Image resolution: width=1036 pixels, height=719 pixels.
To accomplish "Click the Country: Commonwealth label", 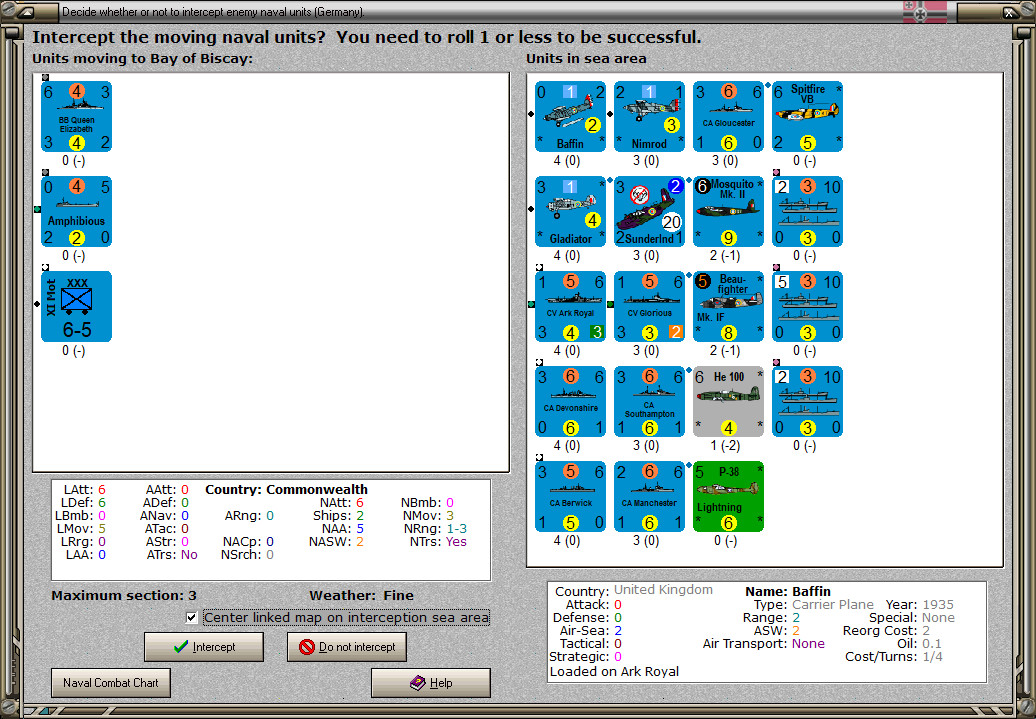I will (286, 490).
